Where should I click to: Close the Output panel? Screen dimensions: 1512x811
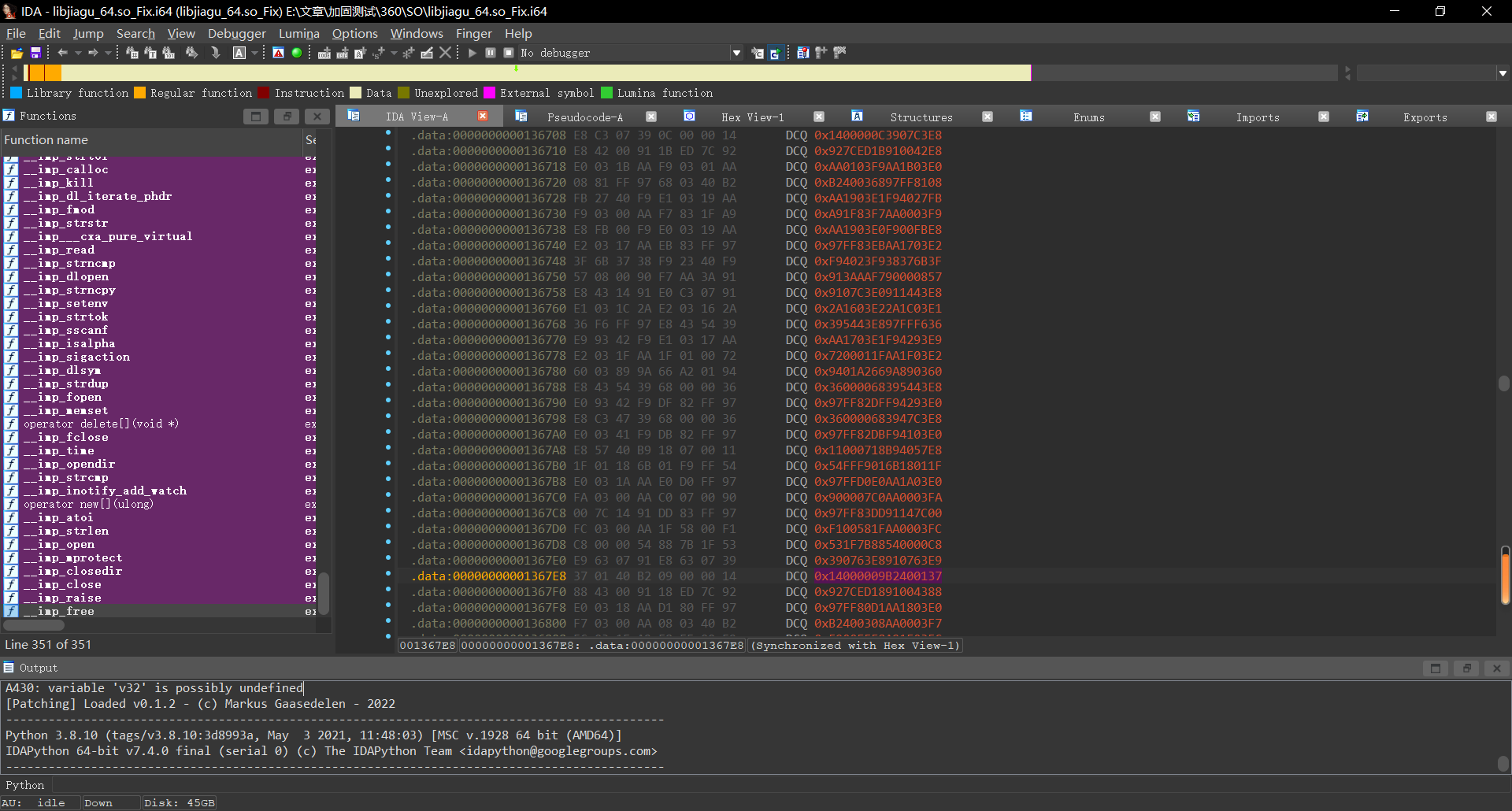[1496, 668]
